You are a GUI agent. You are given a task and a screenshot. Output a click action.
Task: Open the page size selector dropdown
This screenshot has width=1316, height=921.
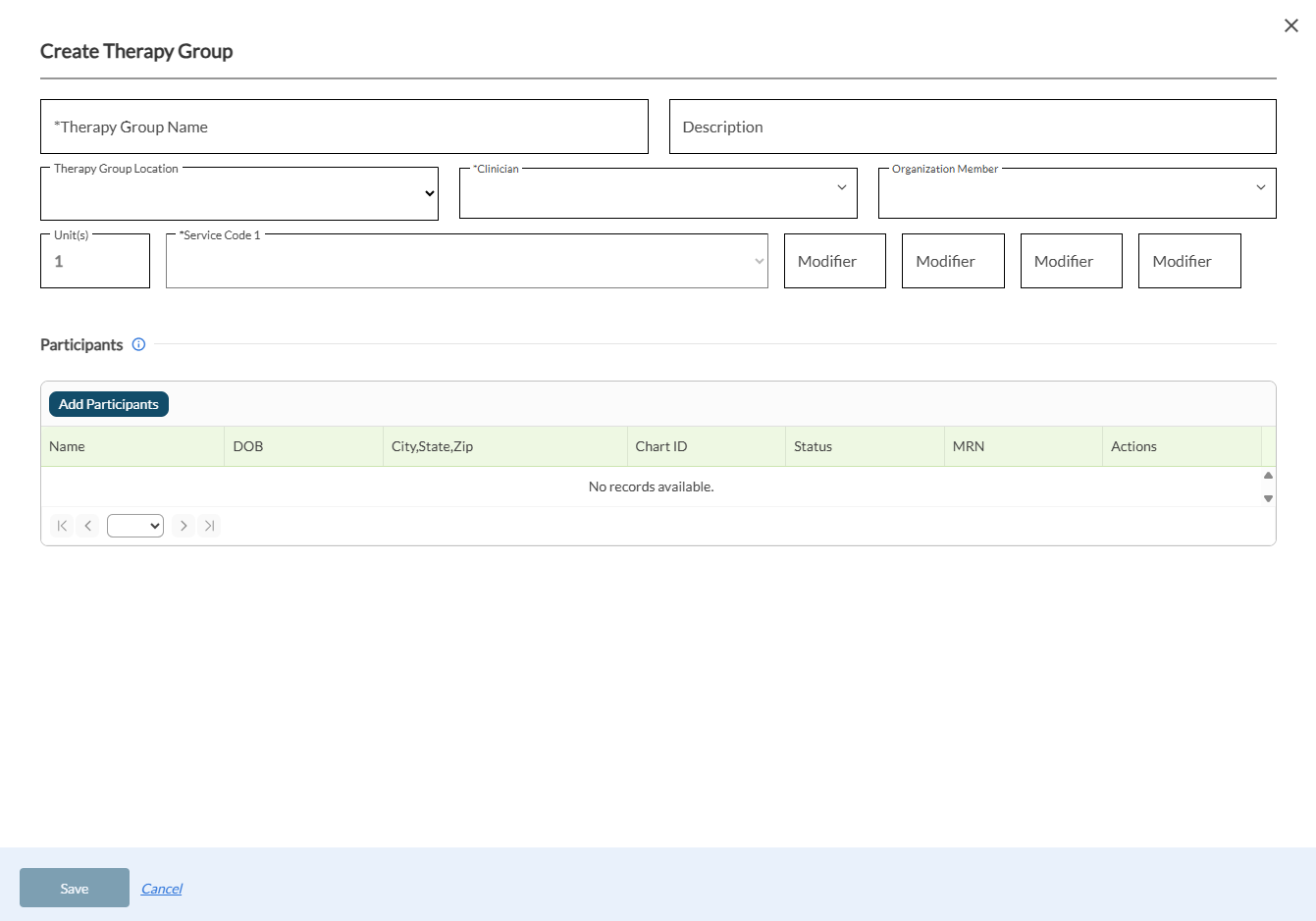(x=135, y=526)
